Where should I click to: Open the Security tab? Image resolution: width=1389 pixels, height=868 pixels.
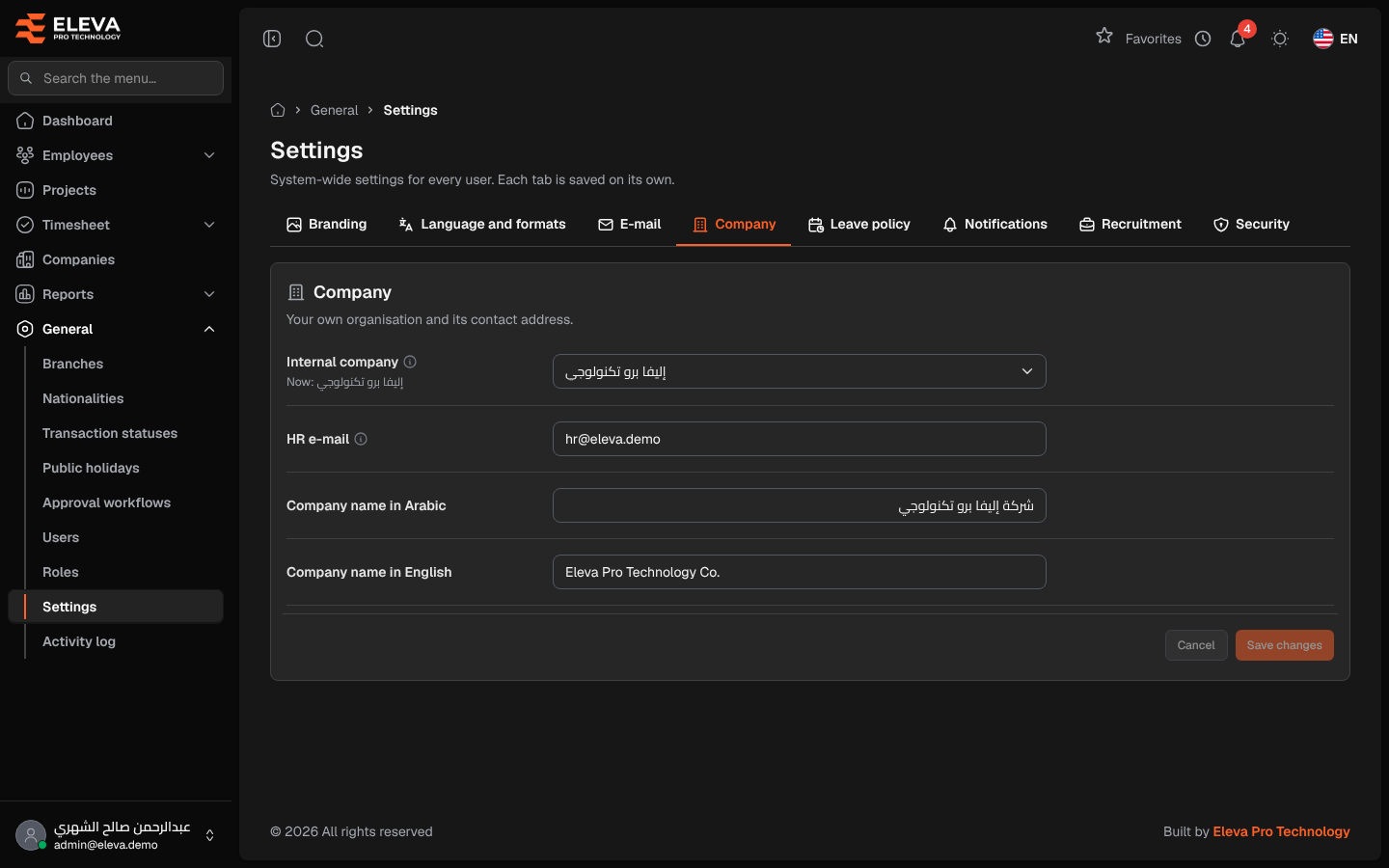(x=1251, y=225)
